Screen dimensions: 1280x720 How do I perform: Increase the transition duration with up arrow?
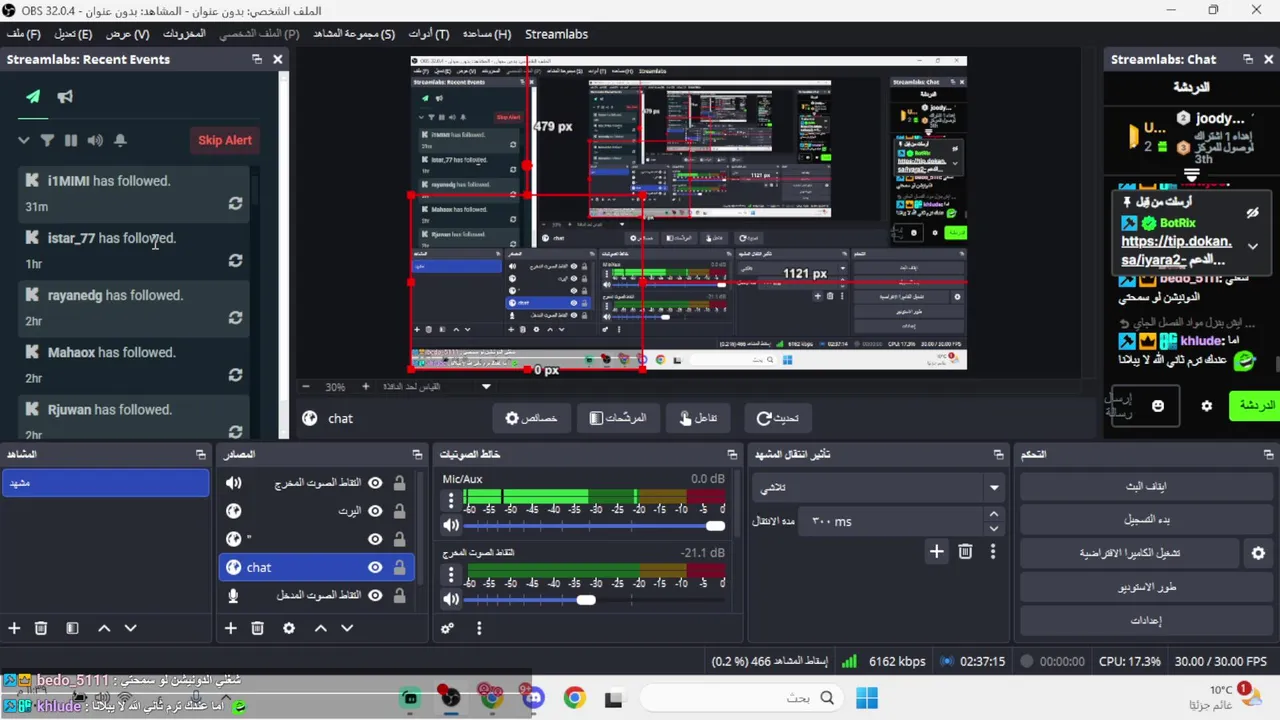(x=993, y=514)
